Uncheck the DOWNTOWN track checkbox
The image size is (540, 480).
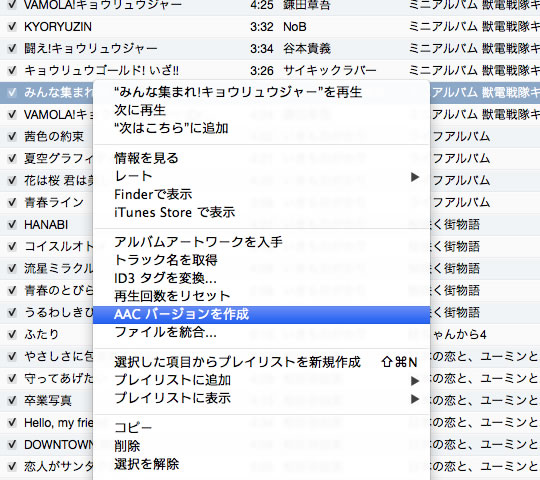click(x=12, y=444)
